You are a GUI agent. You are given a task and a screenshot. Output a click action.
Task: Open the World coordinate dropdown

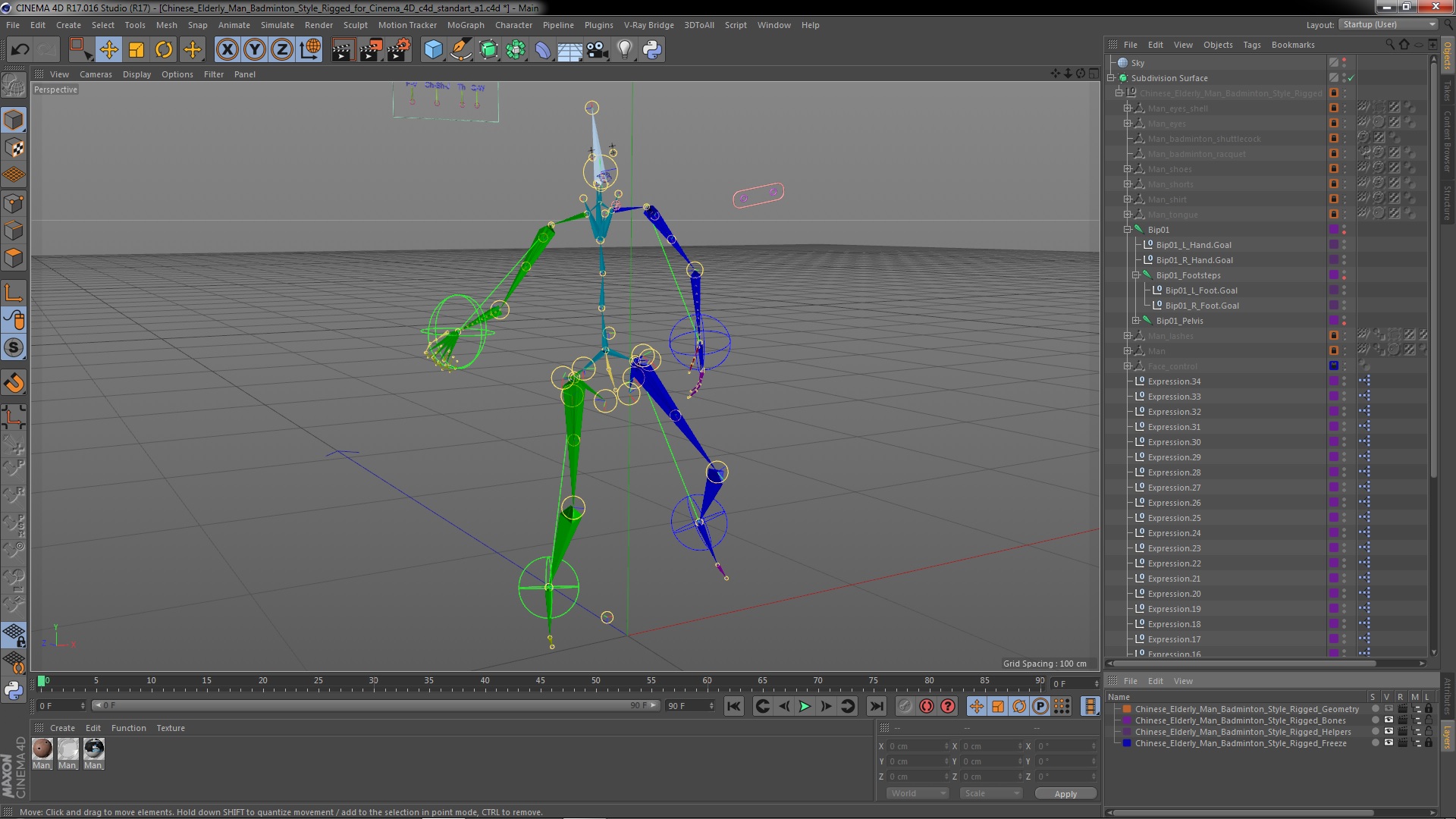click(918, 793)
